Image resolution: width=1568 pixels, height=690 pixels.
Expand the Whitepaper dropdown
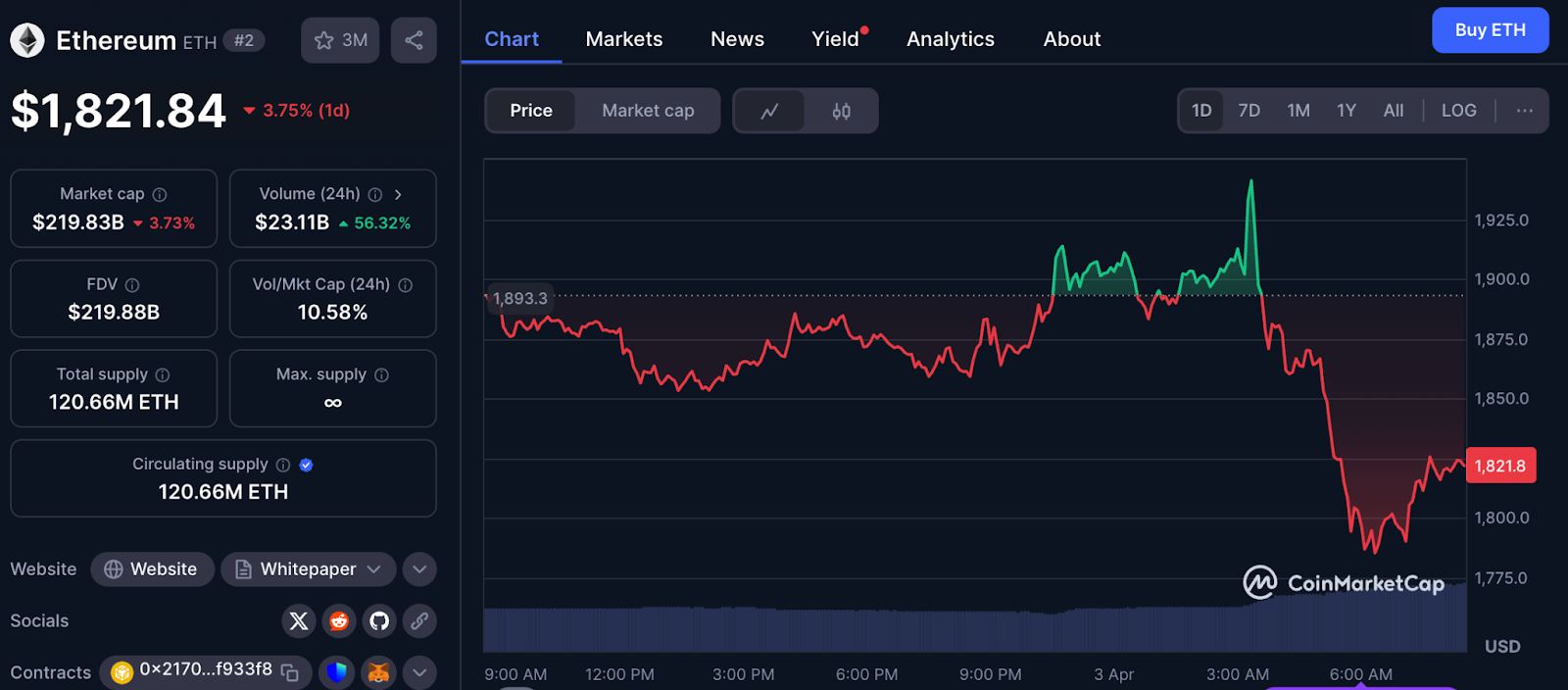tap(373, 569)
